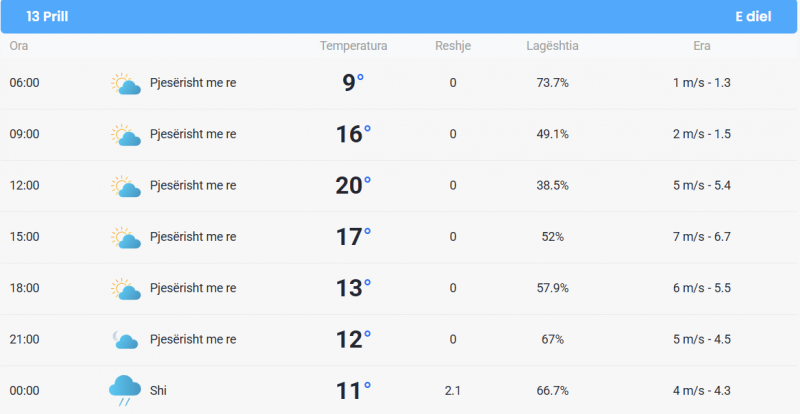Viewport: 800px width, 414px height.
Task: Click the 7 m/s - 6.7 wind value
Action: tap(702, 237)
